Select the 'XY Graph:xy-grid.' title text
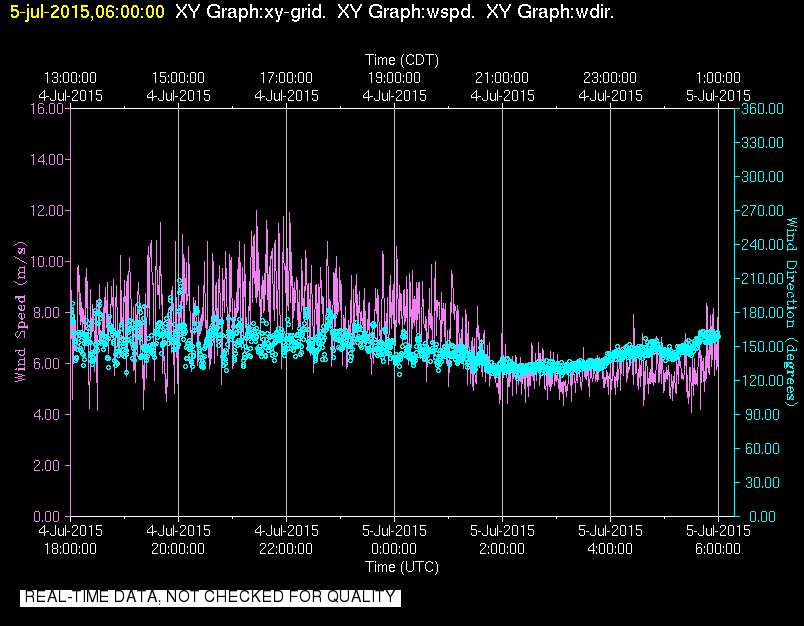Screen dimensions: 804x626 [250, 12]
